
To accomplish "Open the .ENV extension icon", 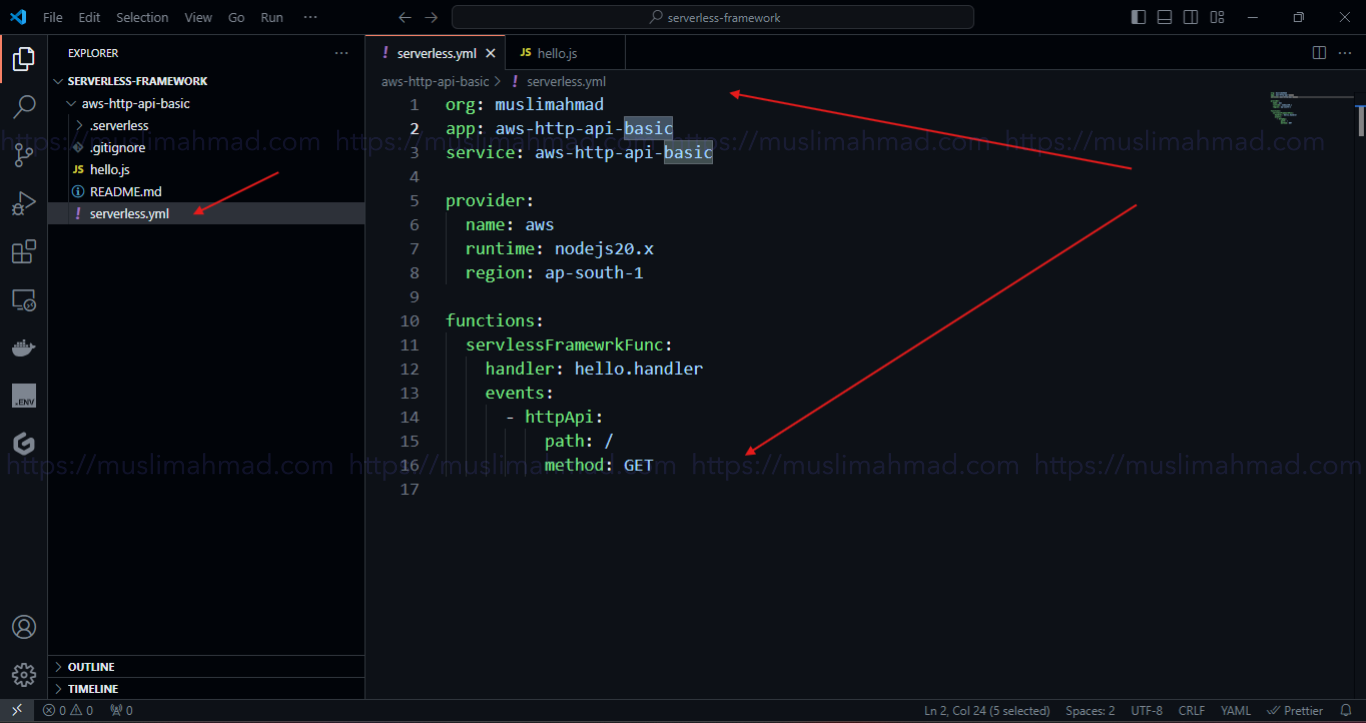I will (23, 396).
